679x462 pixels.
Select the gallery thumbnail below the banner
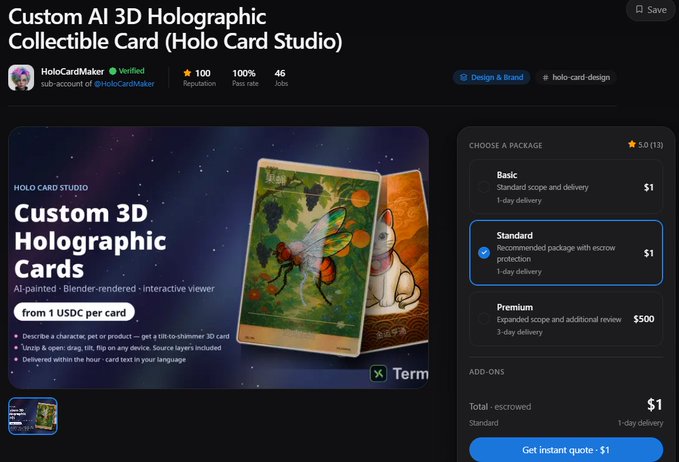(33, 416)
